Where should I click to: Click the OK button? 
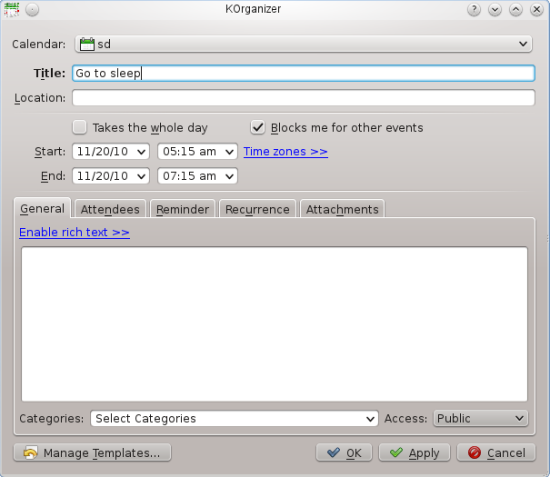click(x=344, y=453)
